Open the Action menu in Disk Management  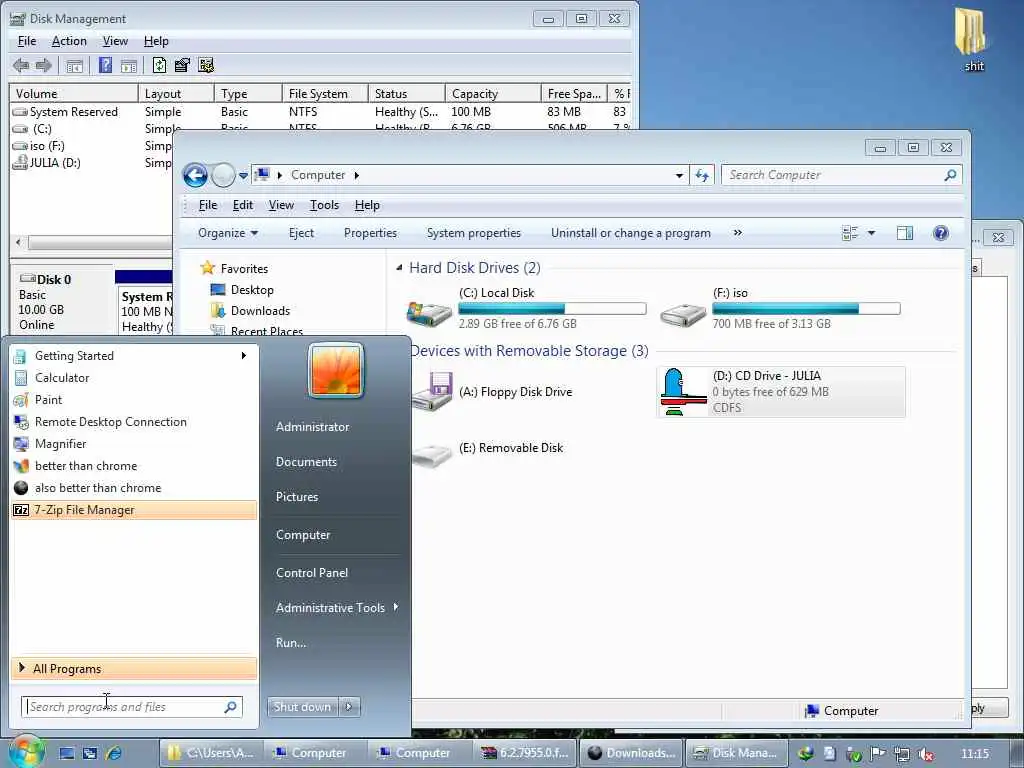tap(69, 41)
